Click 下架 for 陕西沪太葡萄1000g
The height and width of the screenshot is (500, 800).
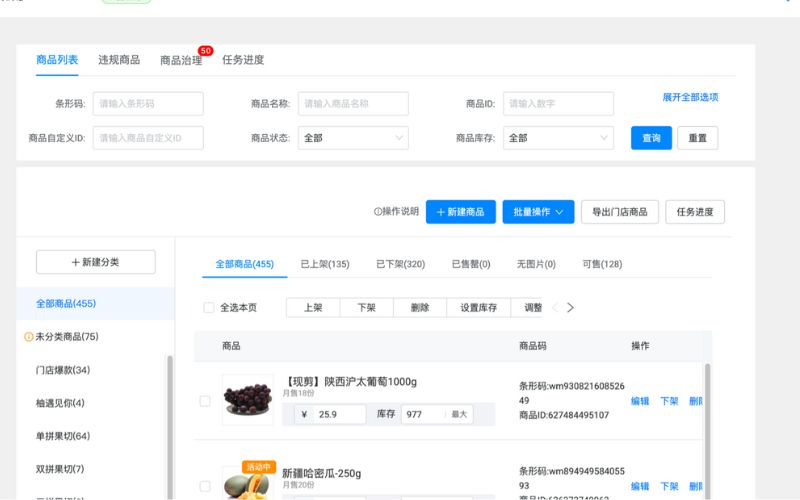tap(669, 401)
